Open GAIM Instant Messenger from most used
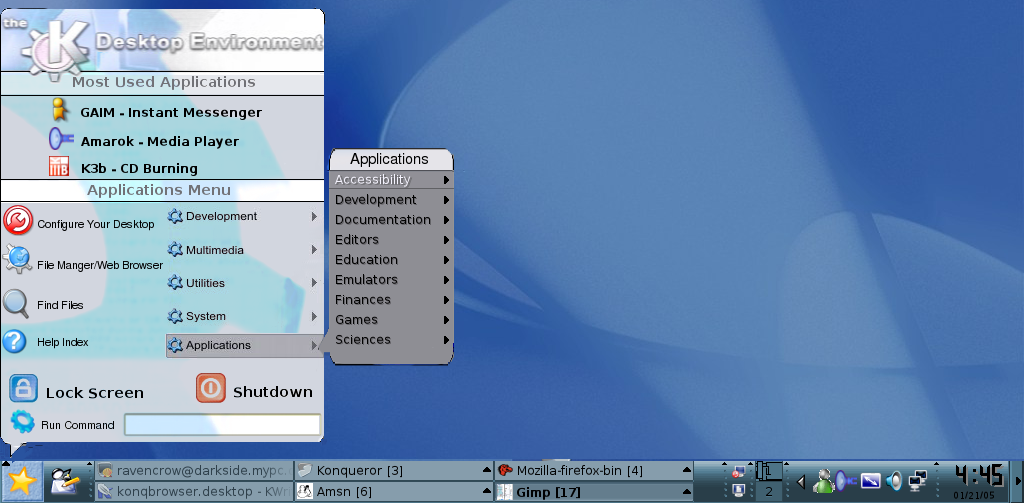The image size is (1024, 503). pos(156,112)
